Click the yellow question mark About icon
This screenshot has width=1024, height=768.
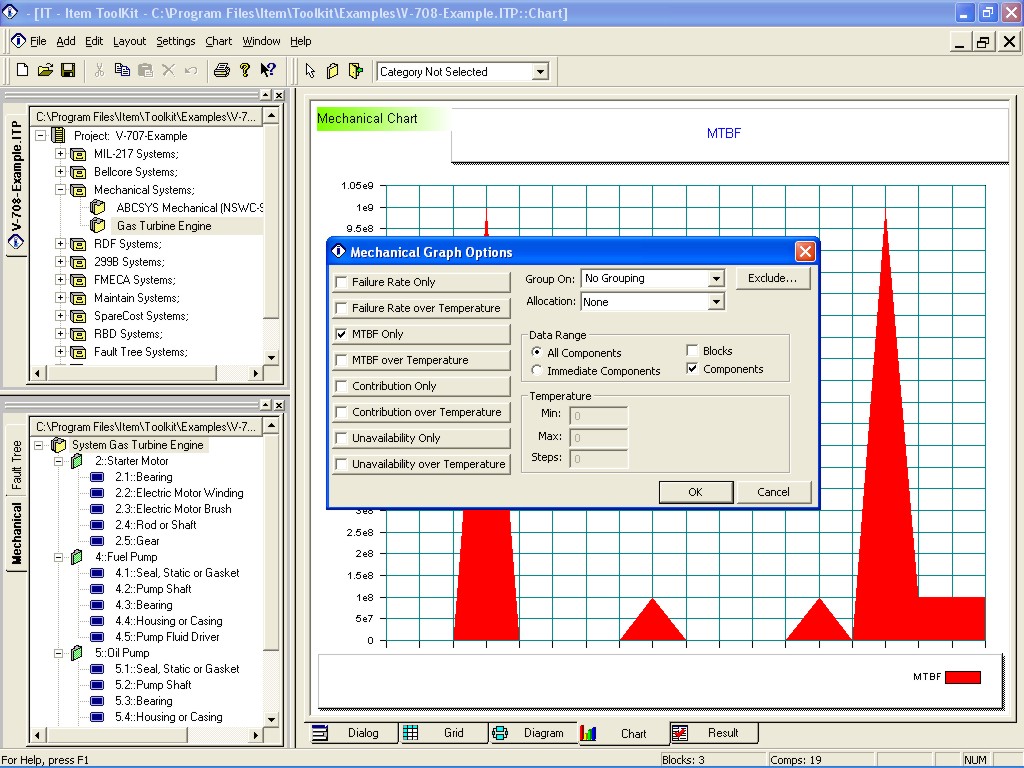click(x=245, y=70)
